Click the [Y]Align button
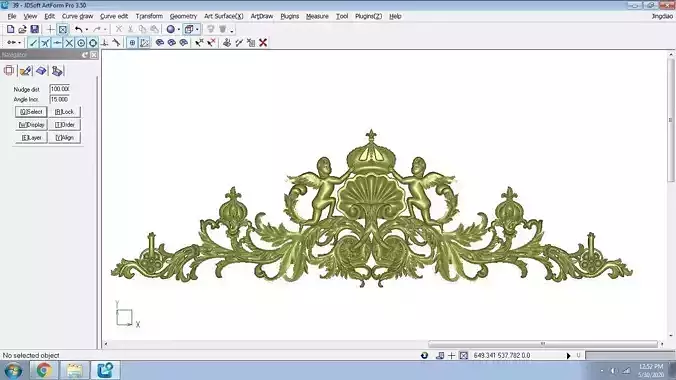The image size is (676, 380). [65, 138]
